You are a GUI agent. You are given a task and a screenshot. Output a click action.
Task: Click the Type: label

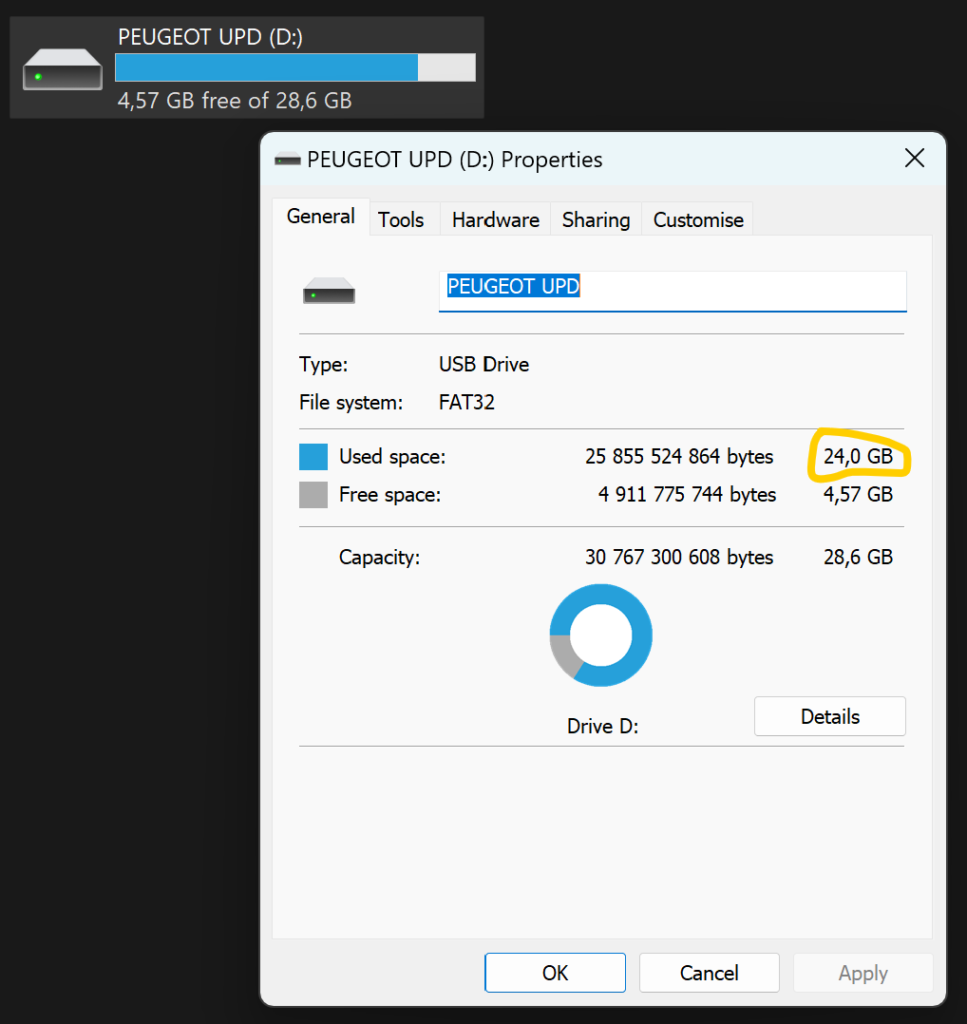pos(323,364)
